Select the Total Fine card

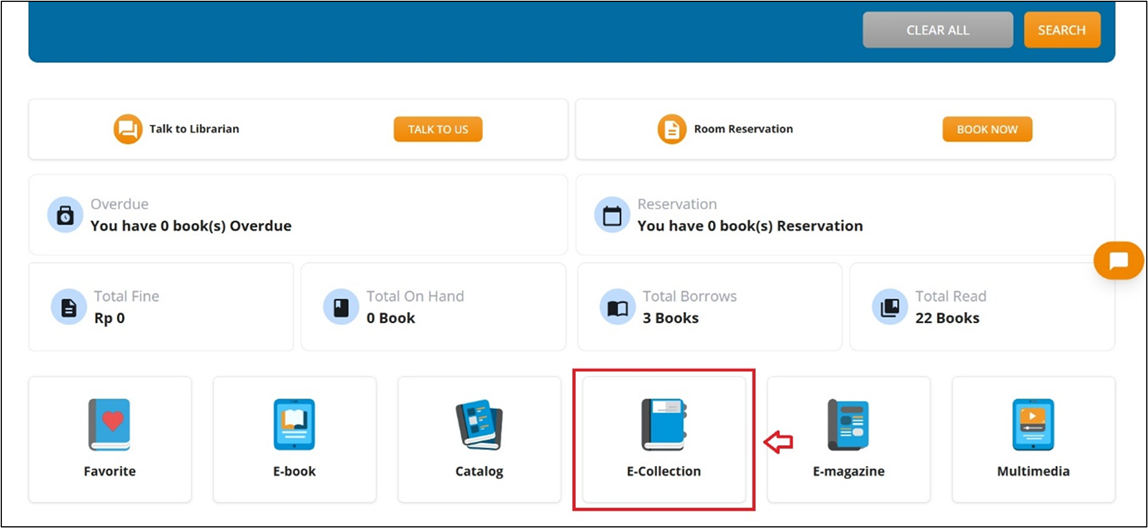[x=161, y=307]
